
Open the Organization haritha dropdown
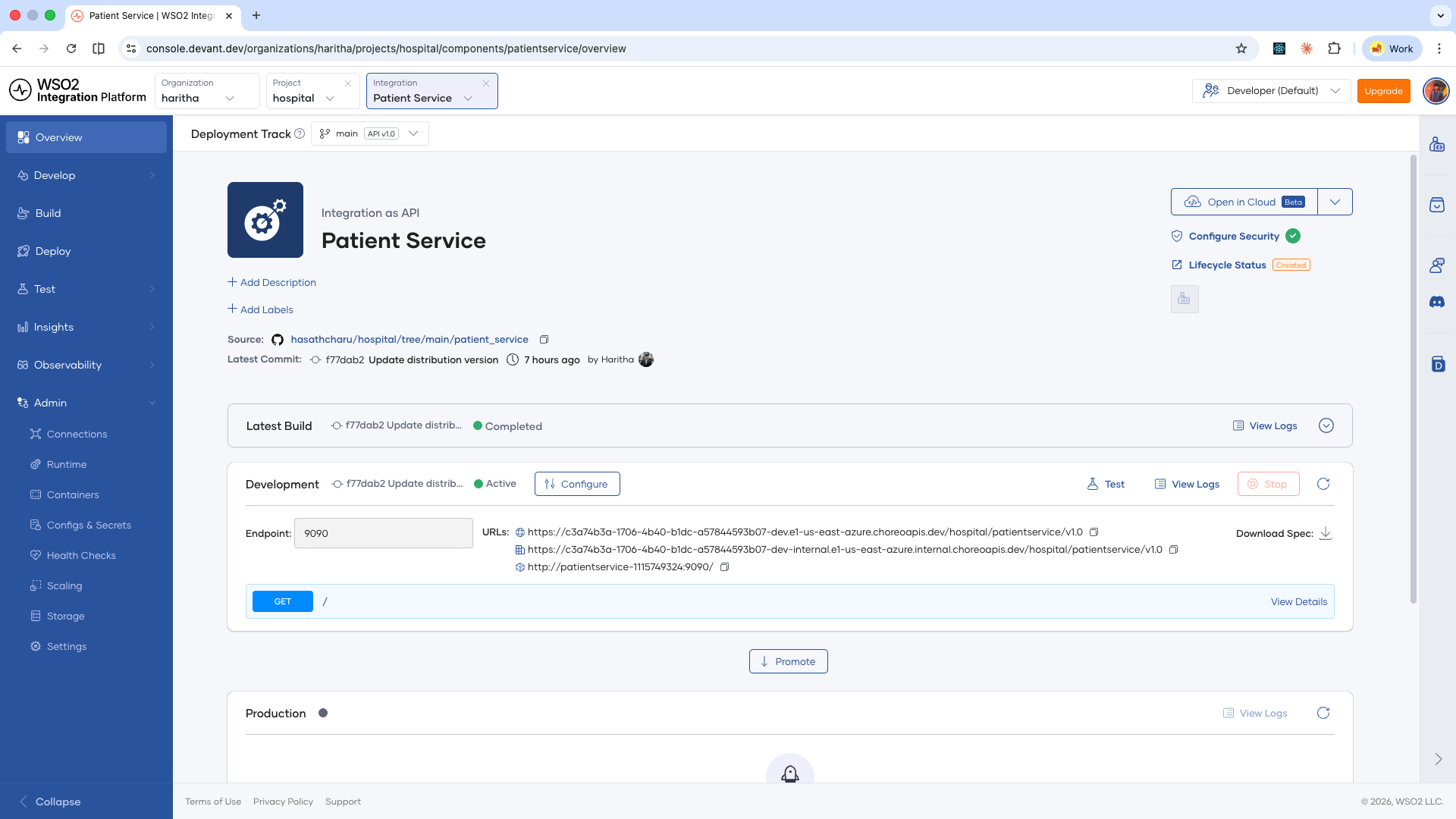tap(207, 91)
